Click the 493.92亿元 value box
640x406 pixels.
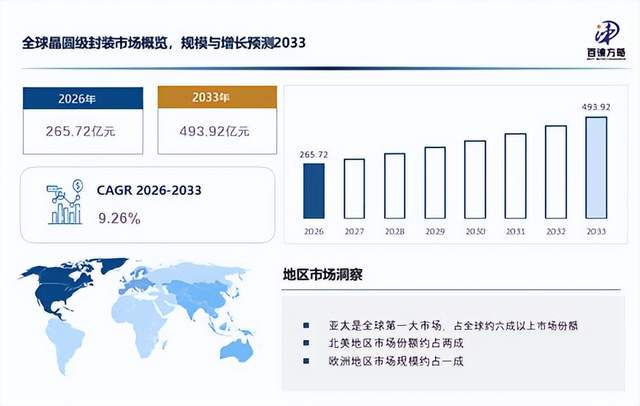click(x=217, y=131)
